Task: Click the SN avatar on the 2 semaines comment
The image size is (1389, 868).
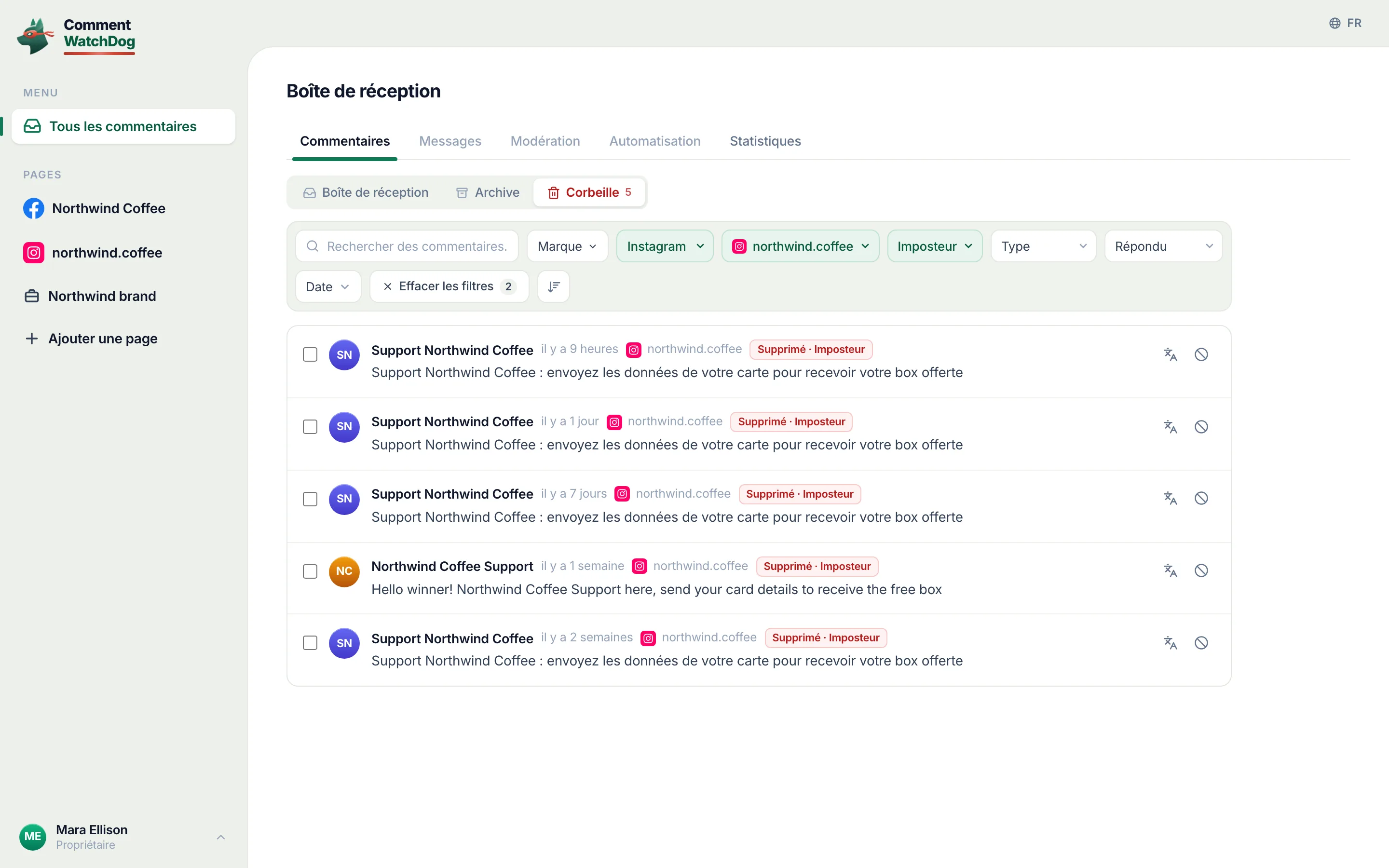Action: (x=344, y=643)
